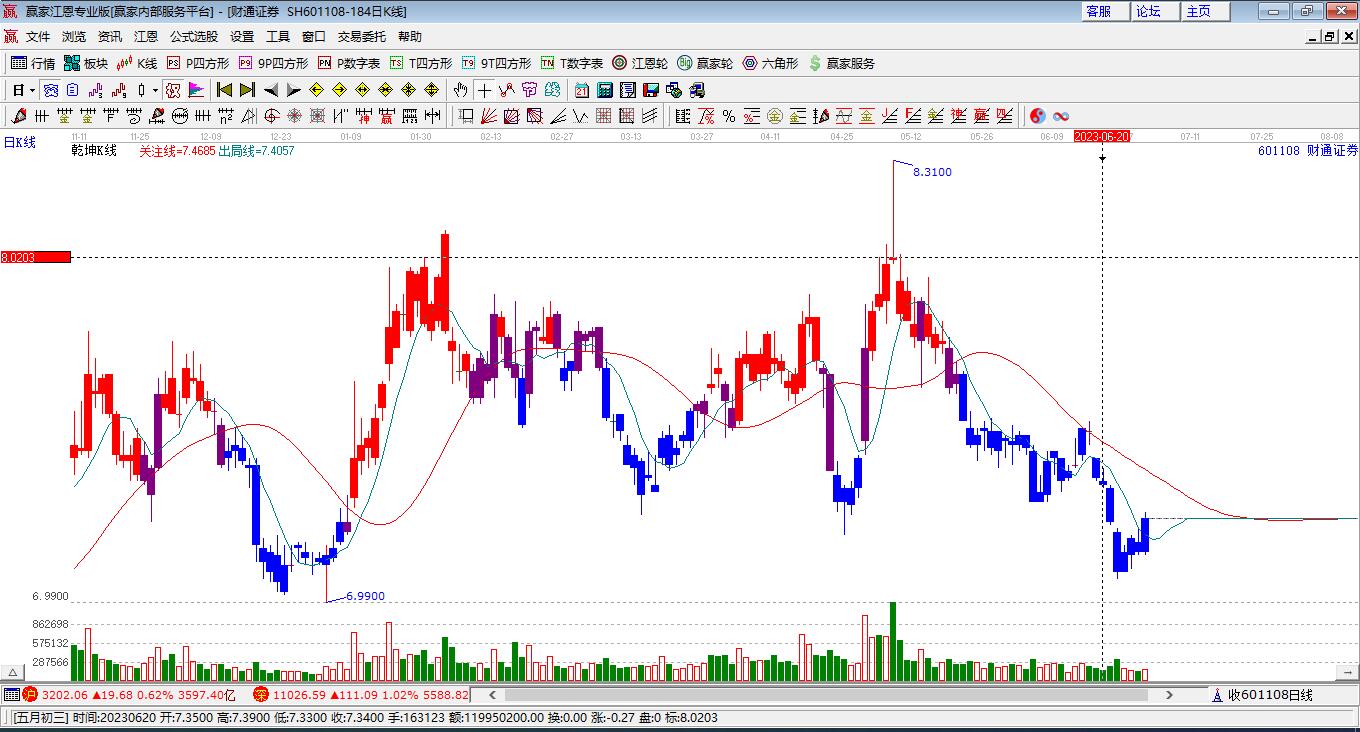
Task: Click the Shenzhen index 11026.59 readout
Action: pos(298,695)
